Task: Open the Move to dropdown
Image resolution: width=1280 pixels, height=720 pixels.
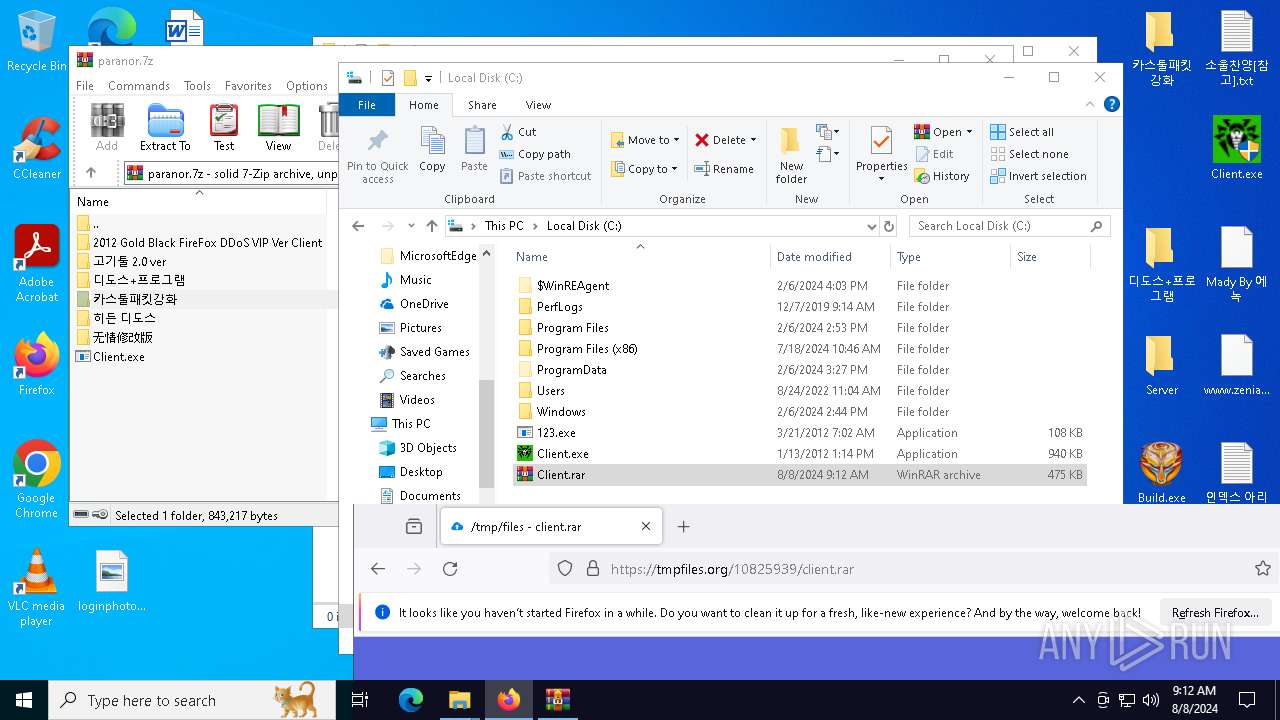Action: [645, 140]
